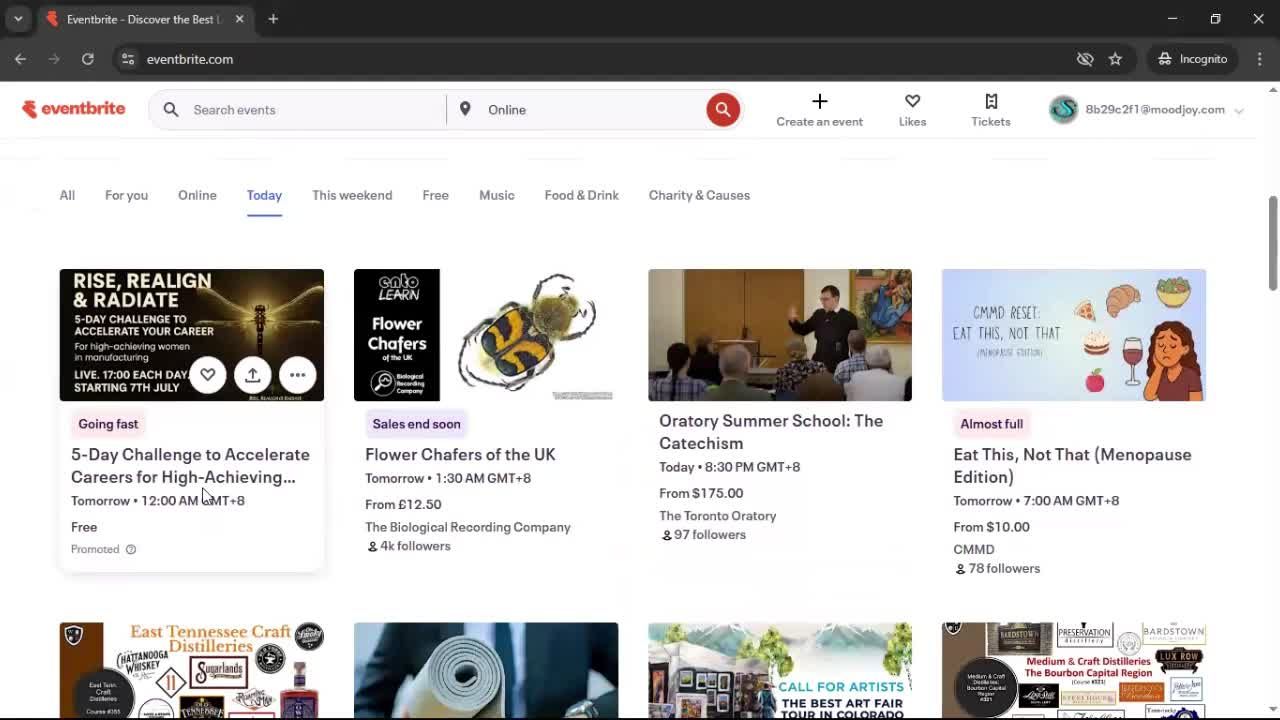Image resolution: width=1280 pixels, height=720 pixels.
Task: Click the account avatar icon
Action: click(1063, 110)
